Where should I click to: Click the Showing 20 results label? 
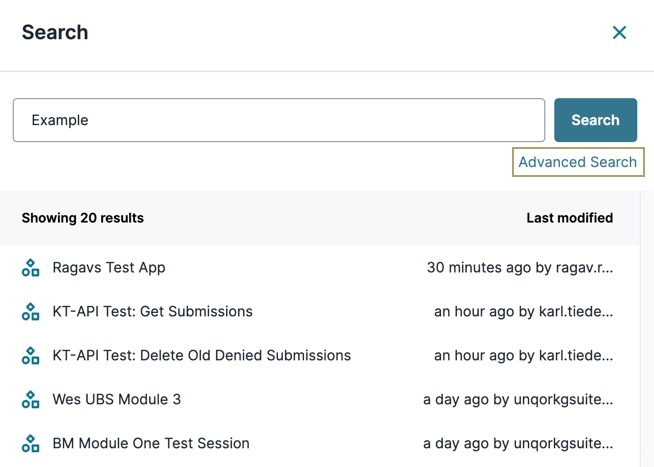[x=83, y=218]
